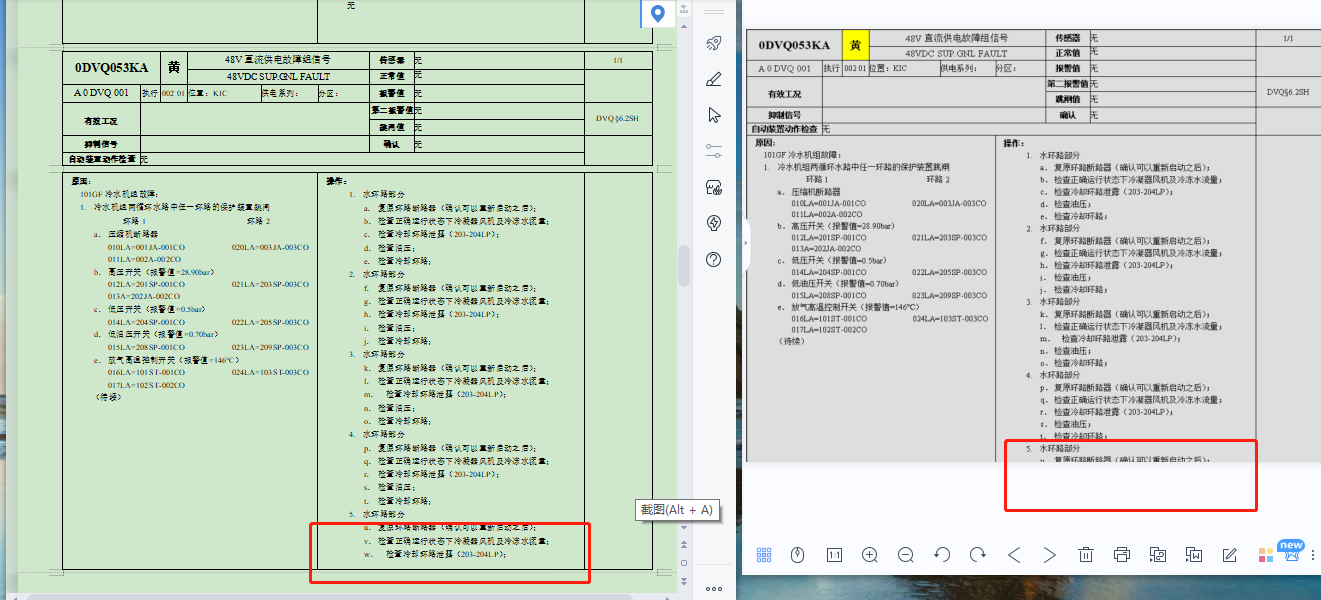
Task: Click the zoom out magnifier
Action: click(906, 555)
